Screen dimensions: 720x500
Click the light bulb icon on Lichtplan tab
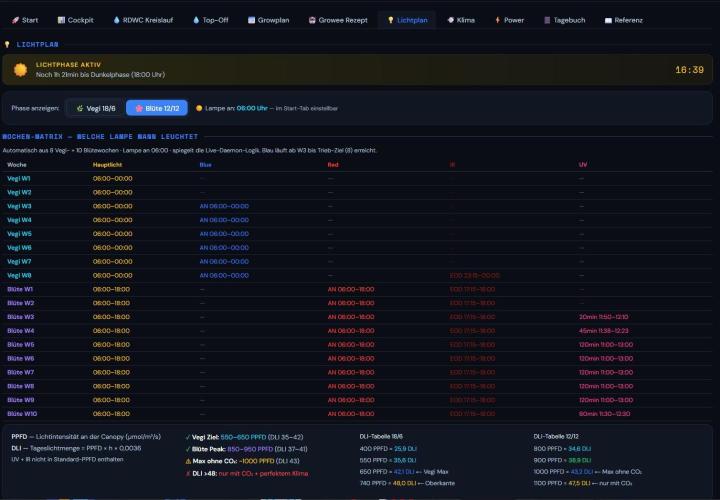coord(390,20)
